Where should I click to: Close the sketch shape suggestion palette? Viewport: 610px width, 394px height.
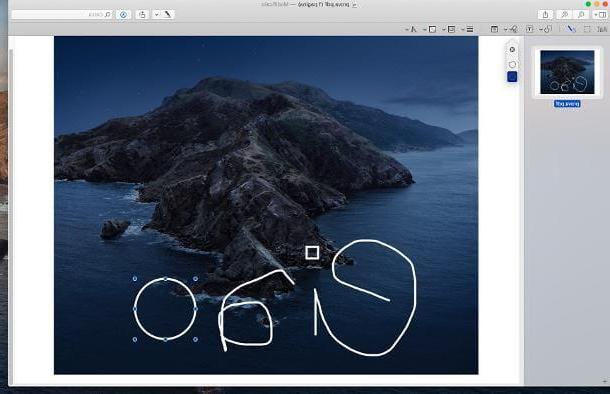tap(512, 50)
